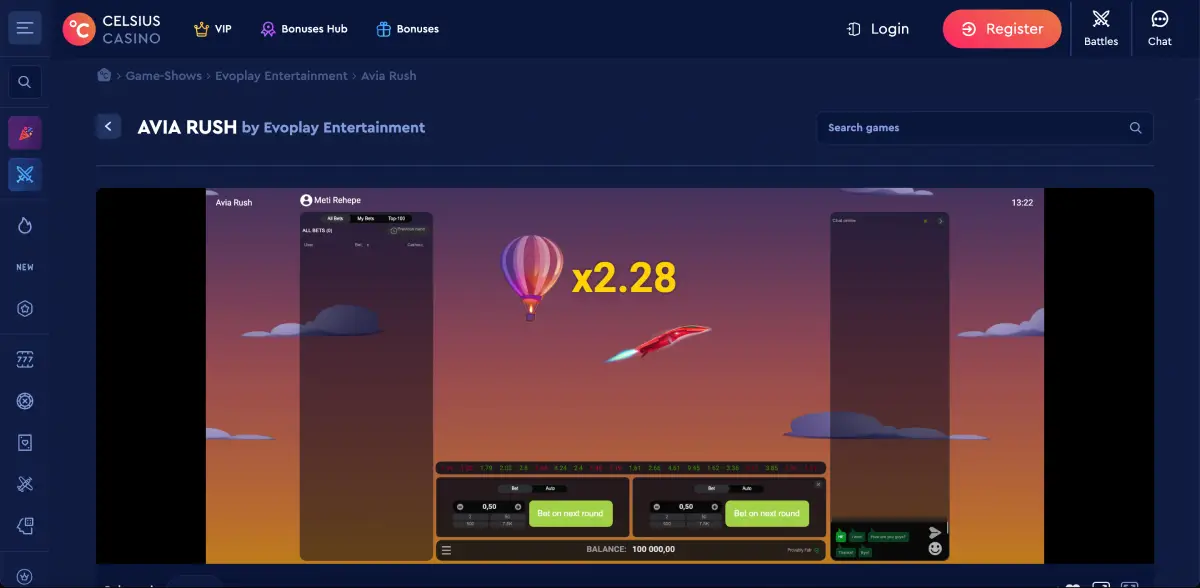Click the 9.45 multiplier in history bar
The height and width of the screenshot is (588, 1200).
[x=694, y=468]
